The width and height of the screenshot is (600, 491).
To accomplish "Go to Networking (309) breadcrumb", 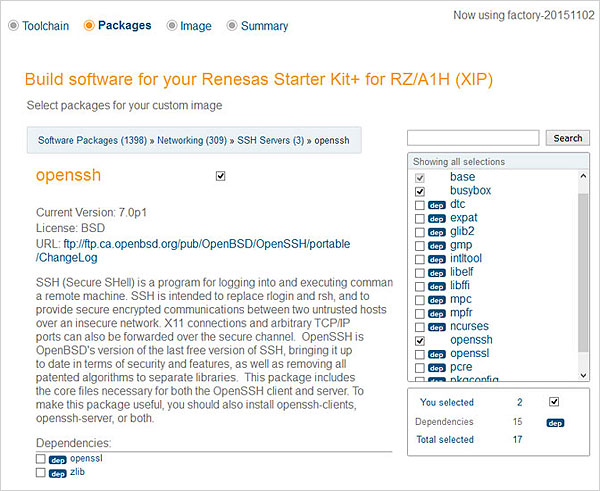I will click(192, 140).
